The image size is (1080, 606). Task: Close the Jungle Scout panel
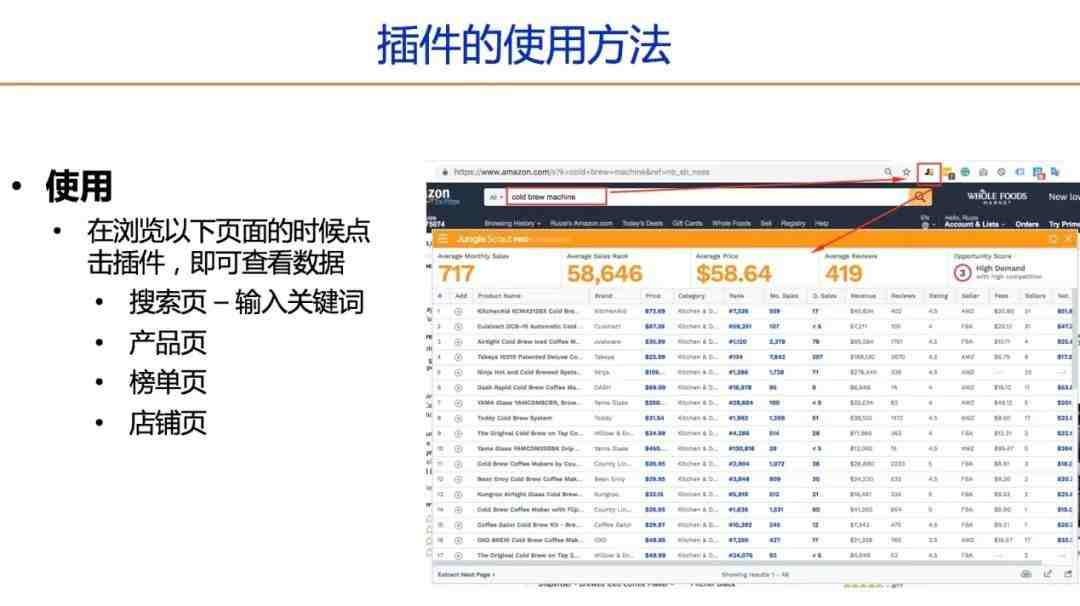pos(1068,239)
